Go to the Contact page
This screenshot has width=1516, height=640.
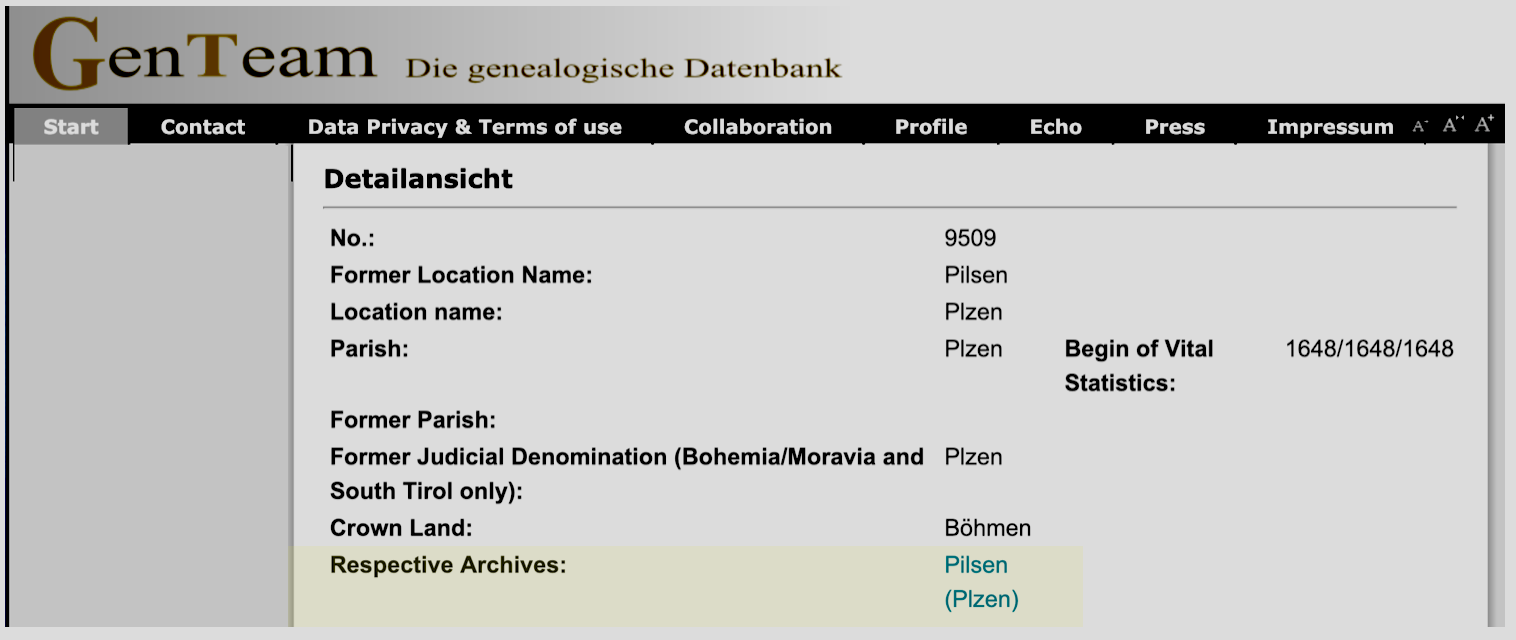203,127
